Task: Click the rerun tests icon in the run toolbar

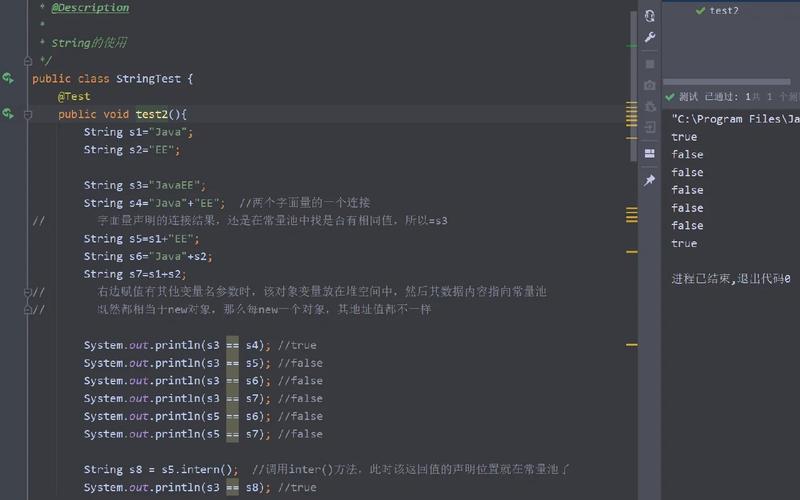Action: point(649,16)
